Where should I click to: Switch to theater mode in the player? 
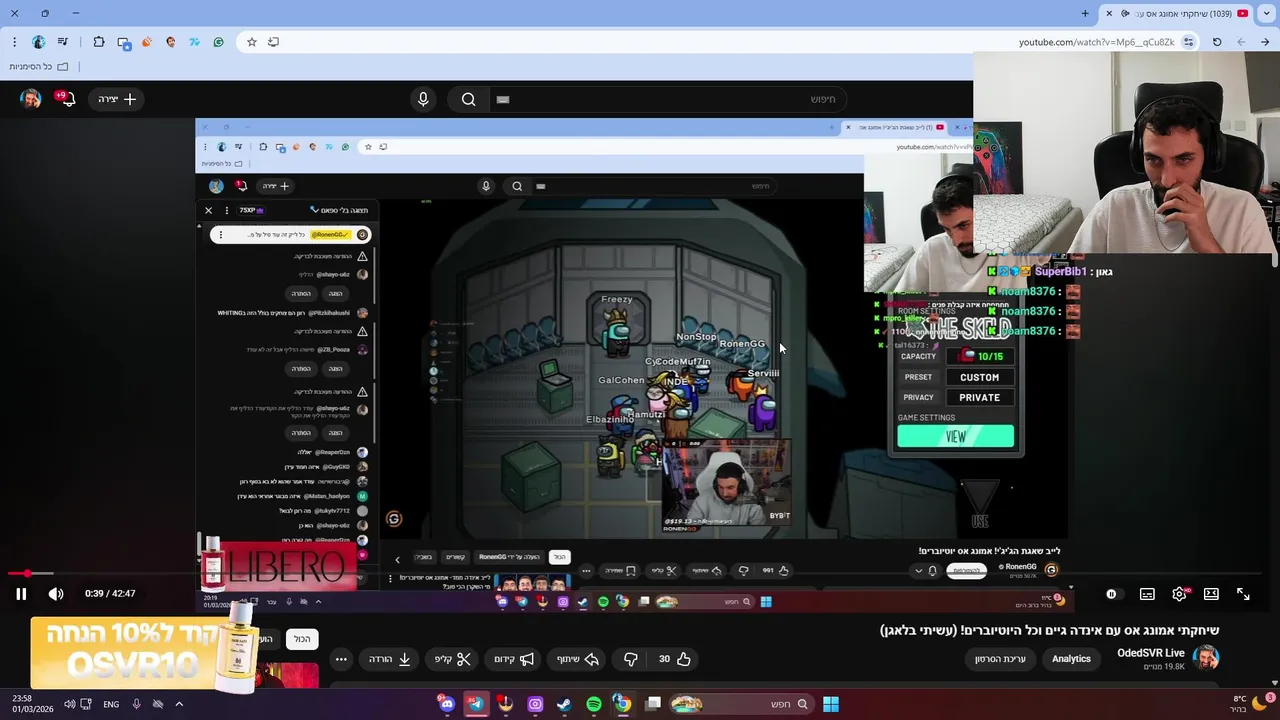[1211, 594]
